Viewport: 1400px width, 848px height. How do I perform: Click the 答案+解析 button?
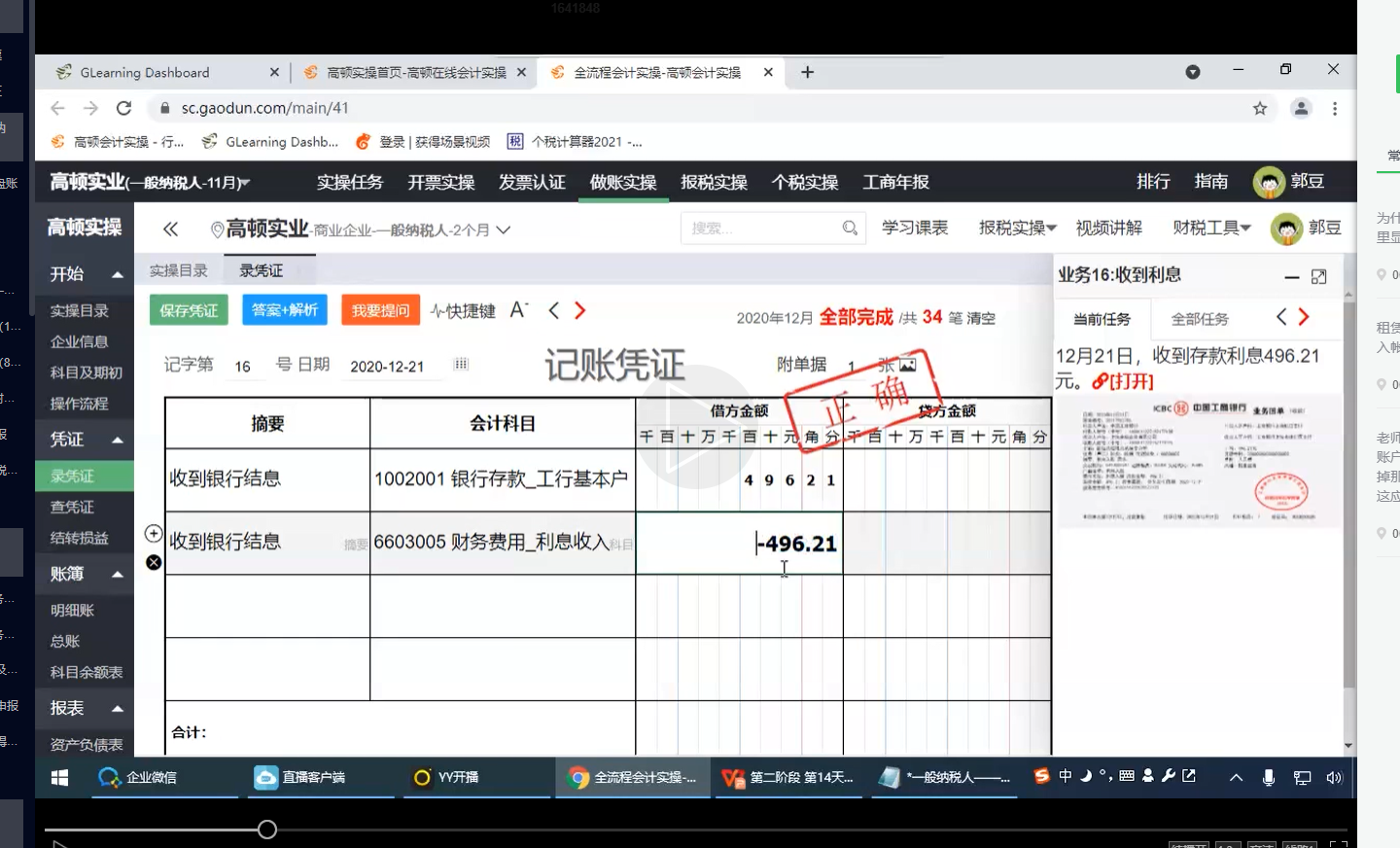coord(284,310)
